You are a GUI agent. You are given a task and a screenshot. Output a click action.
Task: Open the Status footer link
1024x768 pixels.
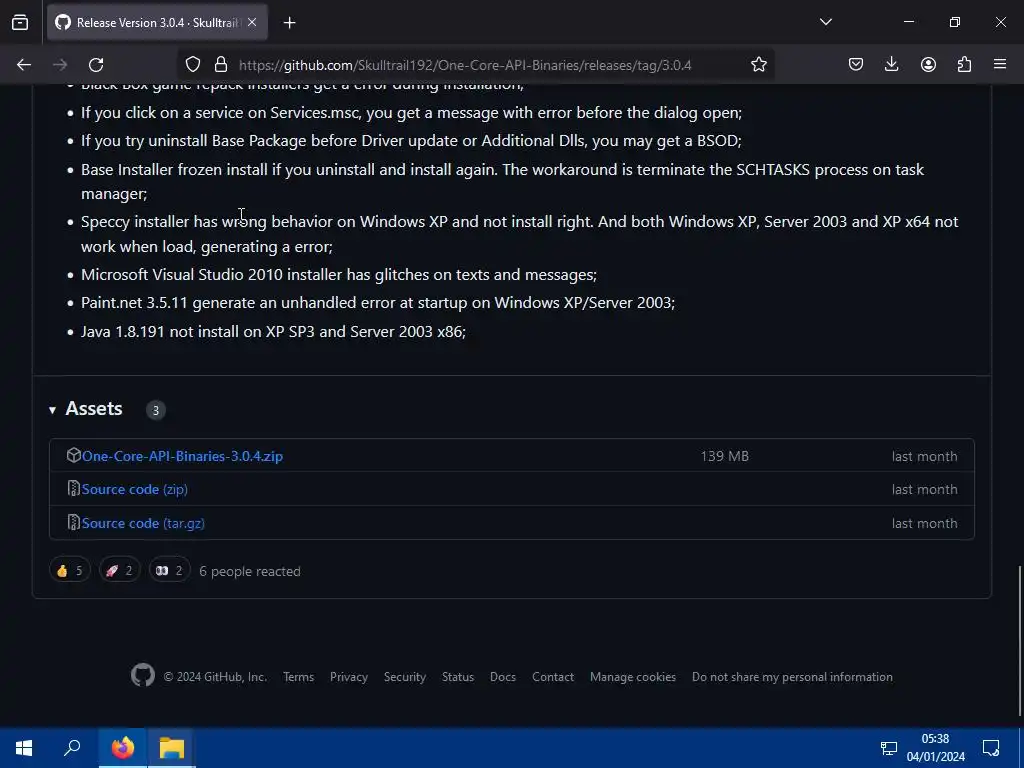pos(458,677)
